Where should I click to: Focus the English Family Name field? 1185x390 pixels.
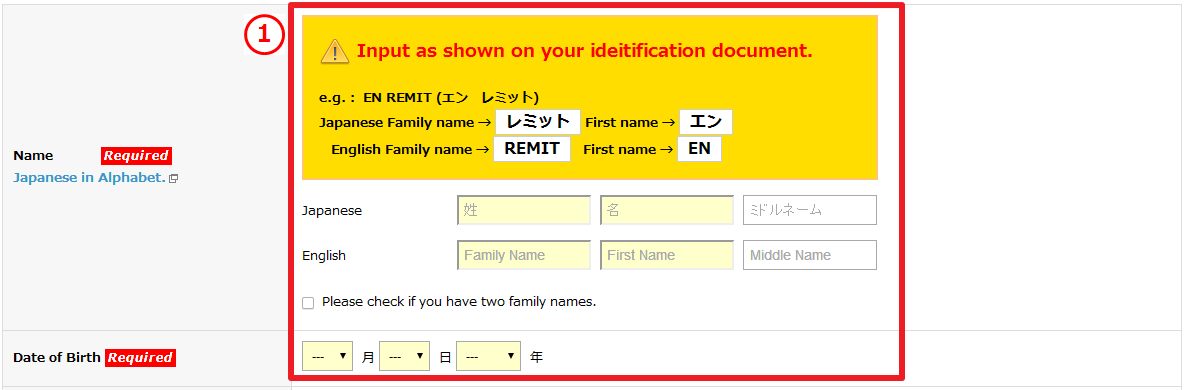pyautogui.click(x=524, y=255)
